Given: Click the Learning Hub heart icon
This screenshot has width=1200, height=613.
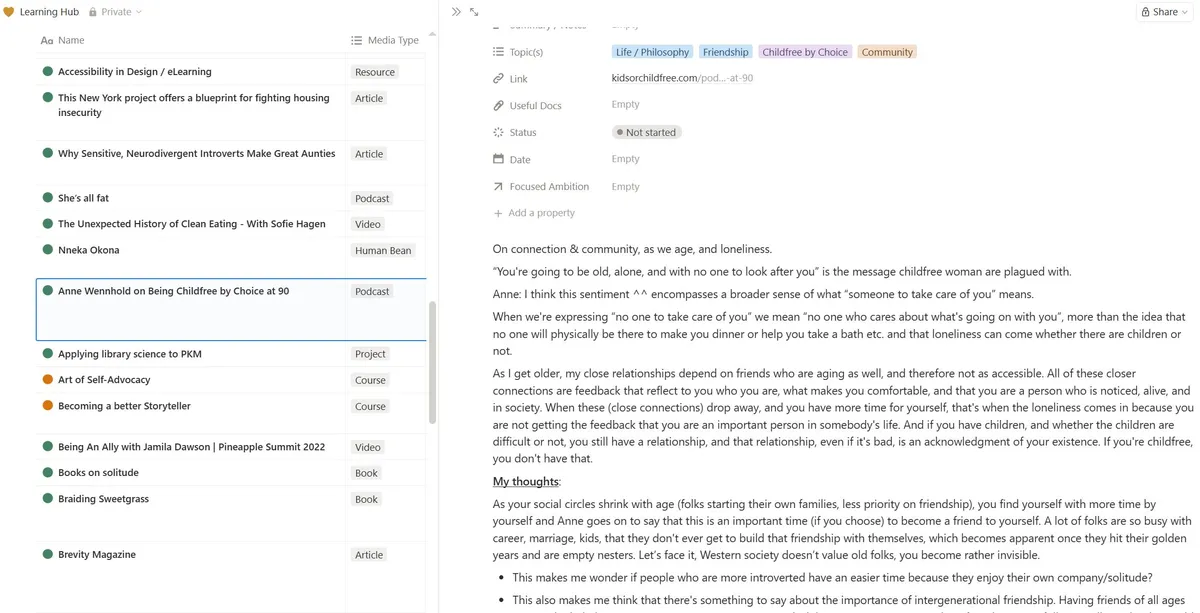Looking at the screenshot, I should point(9,12).
